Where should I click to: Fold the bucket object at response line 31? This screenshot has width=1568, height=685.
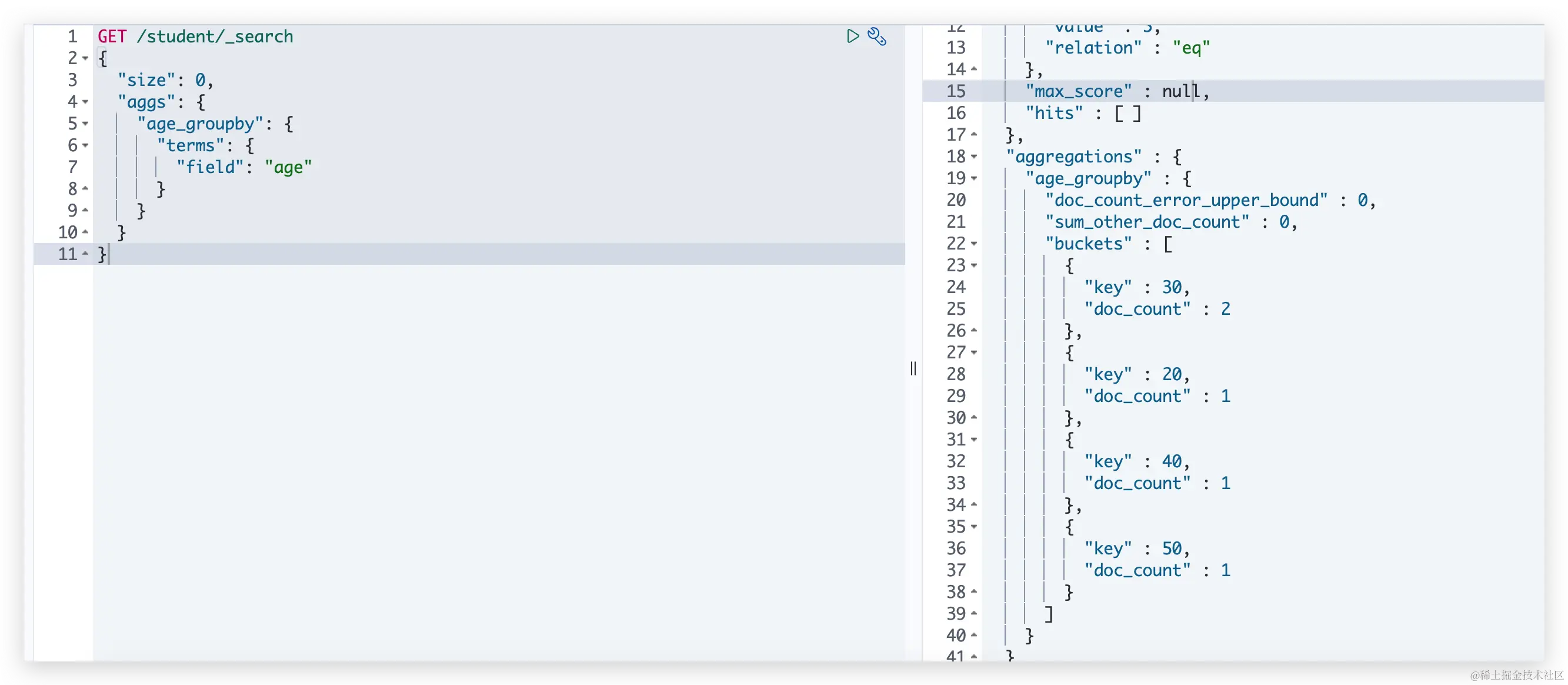pos(974,440)
